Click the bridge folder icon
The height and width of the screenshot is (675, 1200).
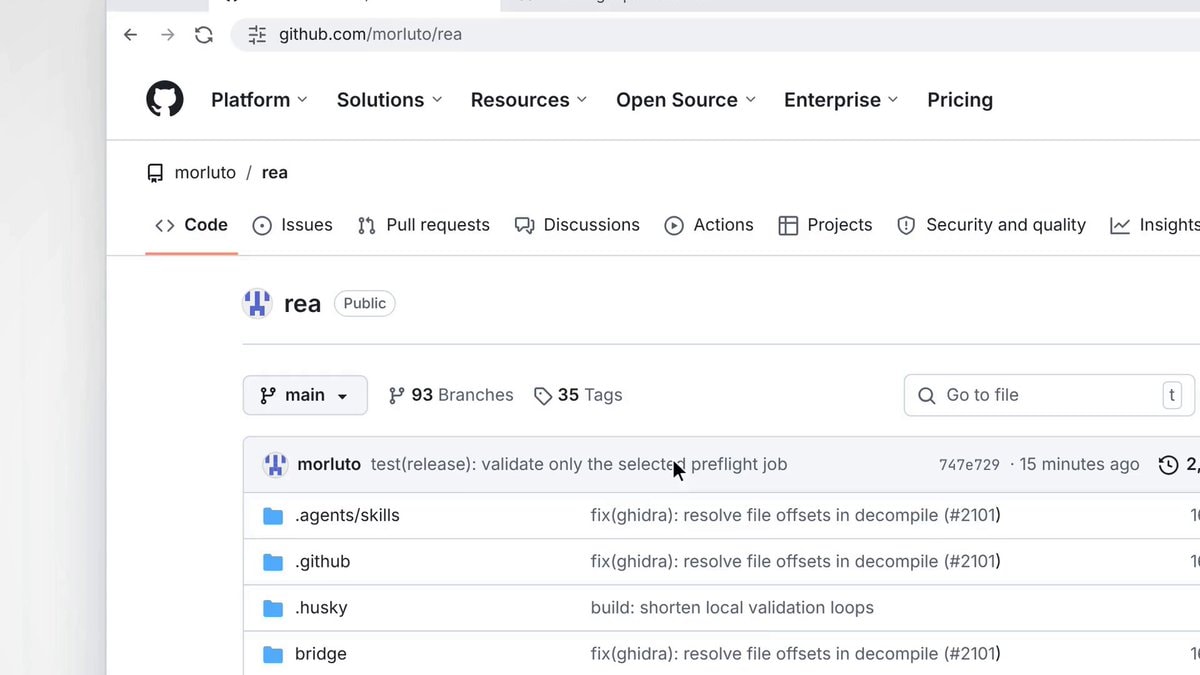[273, 654]
